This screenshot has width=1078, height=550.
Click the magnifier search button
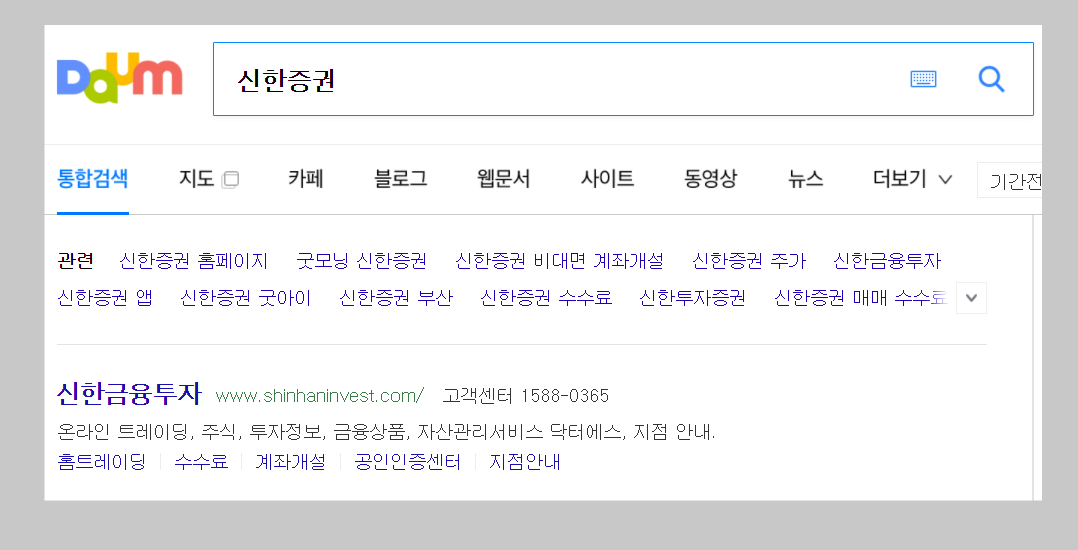[991, 79]
